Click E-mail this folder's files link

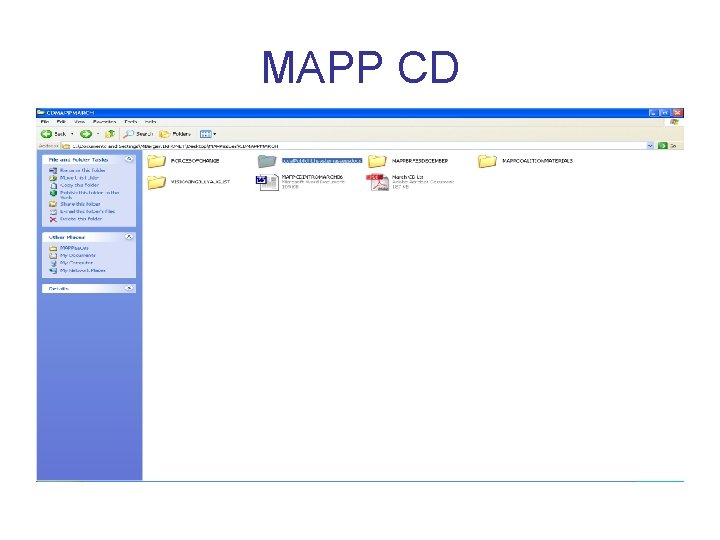point(88,212)
